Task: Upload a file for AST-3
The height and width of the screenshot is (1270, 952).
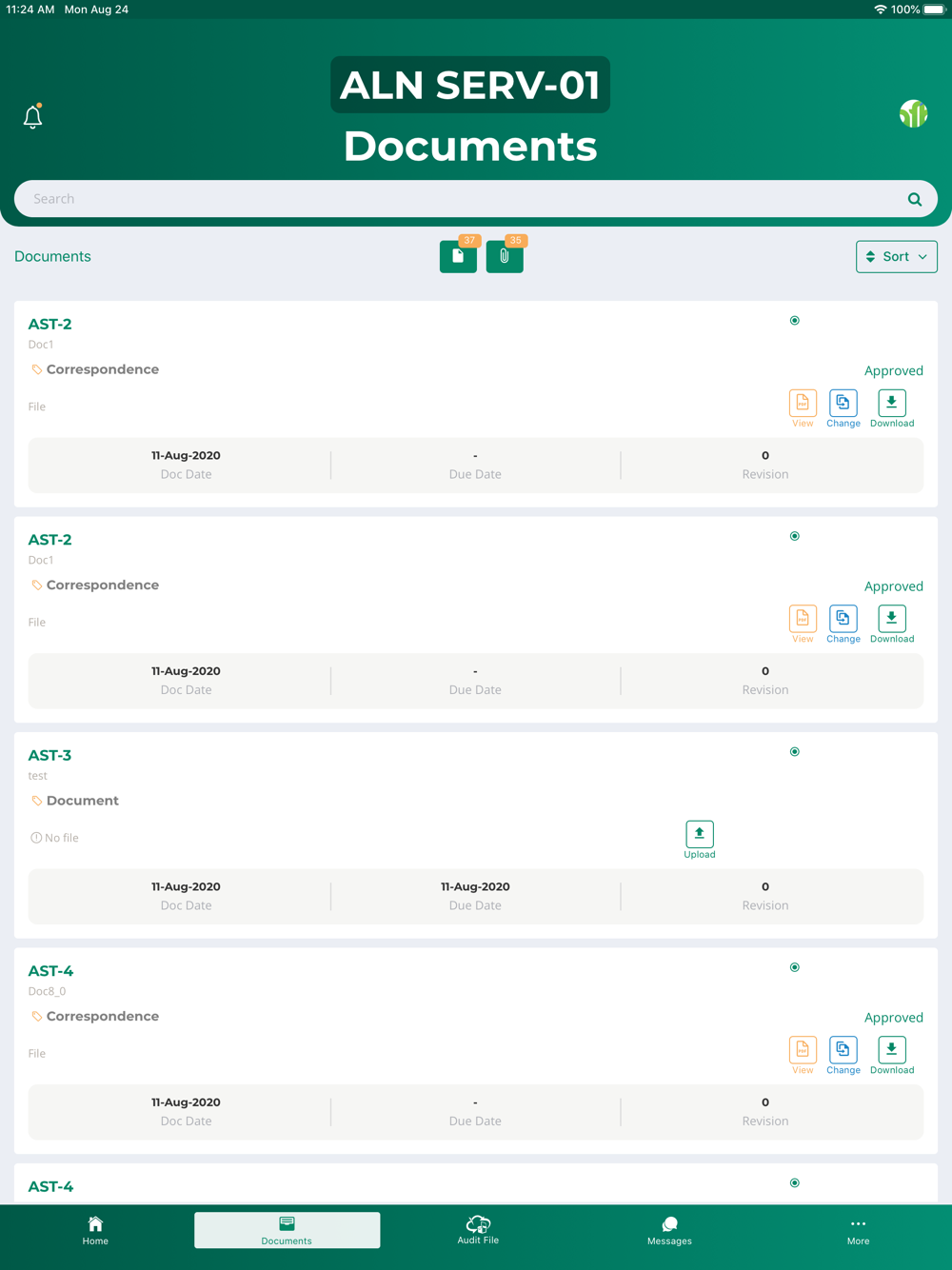Action: 700,840
